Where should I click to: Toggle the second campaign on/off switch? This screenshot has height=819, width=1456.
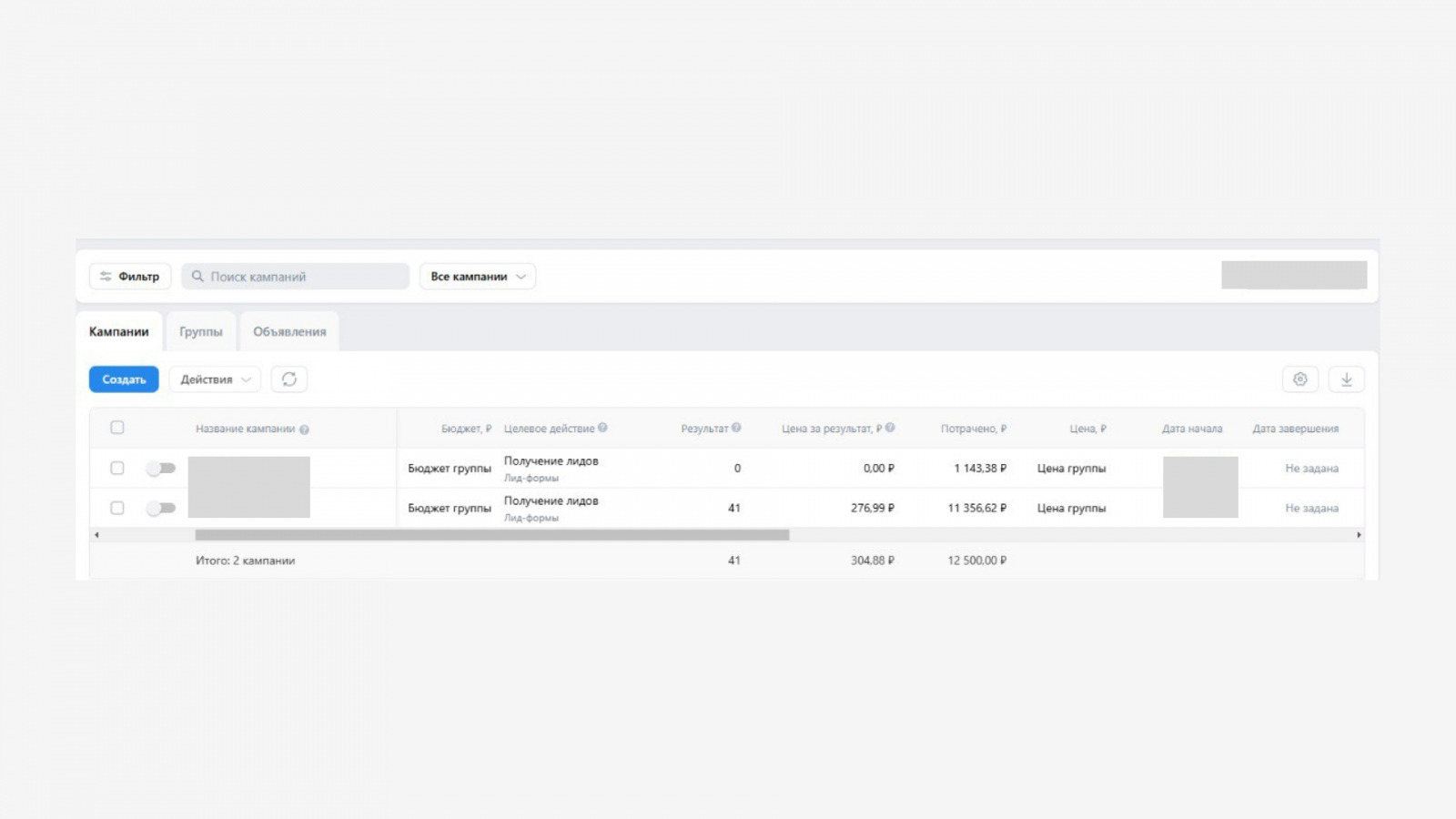point(161,508)
